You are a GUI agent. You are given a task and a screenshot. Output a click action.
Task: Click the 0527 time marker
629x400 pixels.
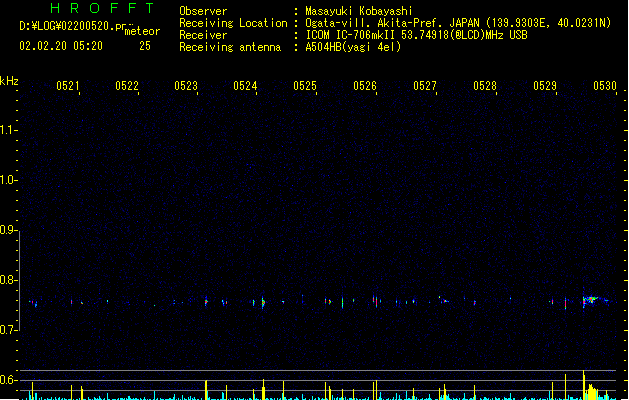425,86
